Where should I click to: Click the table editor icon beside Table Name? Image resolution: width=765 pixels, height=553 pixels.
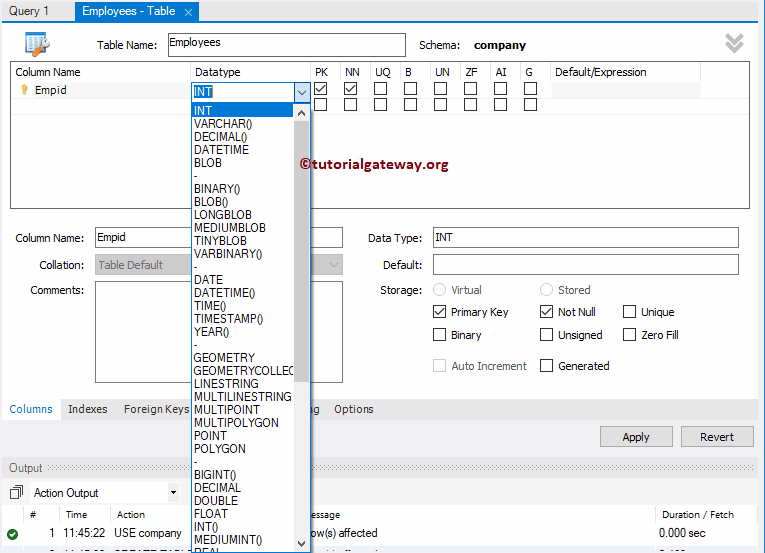38,44
